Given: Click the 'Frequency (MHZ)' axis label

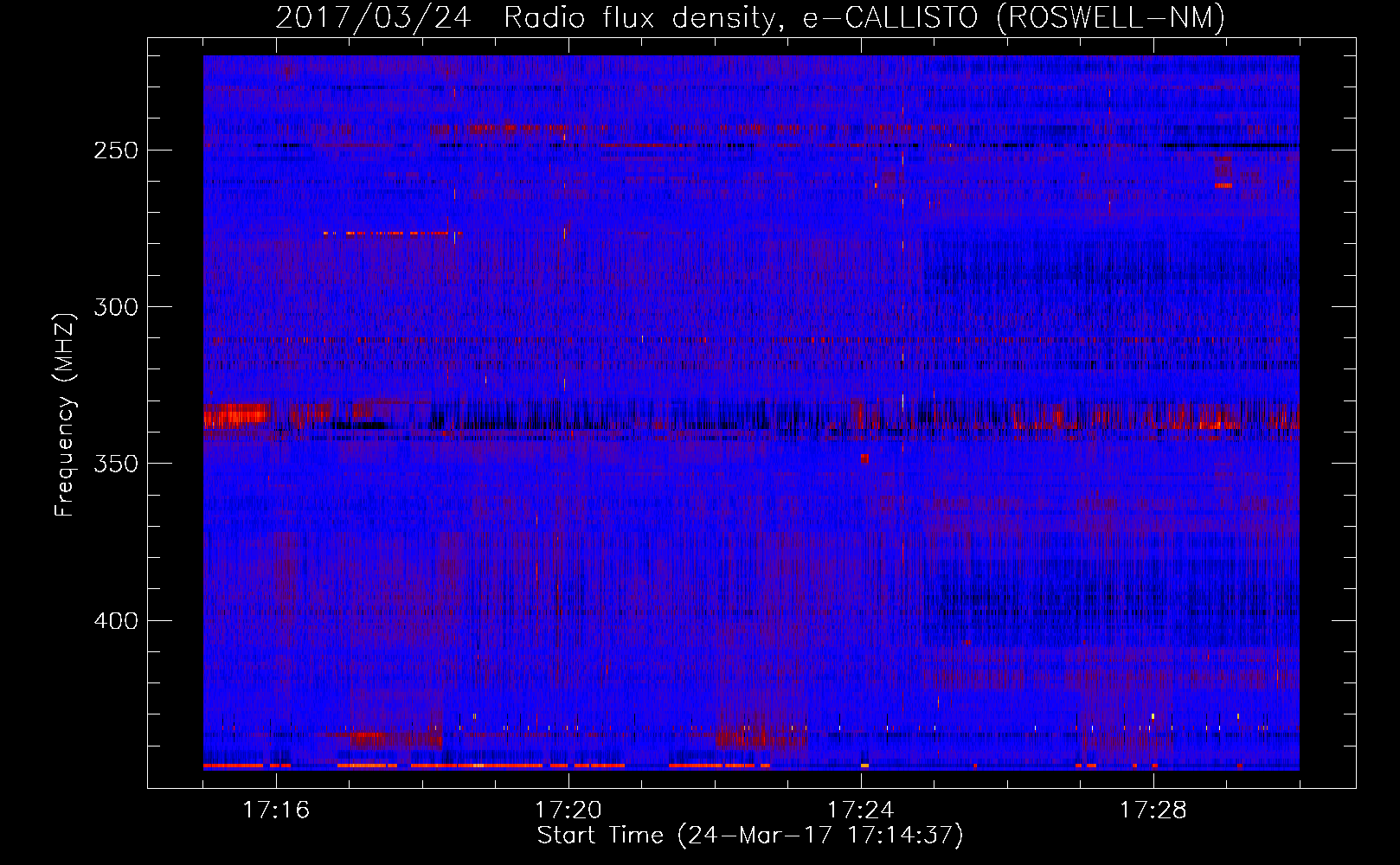Looking at the screenshot, I should pos(65,414).
